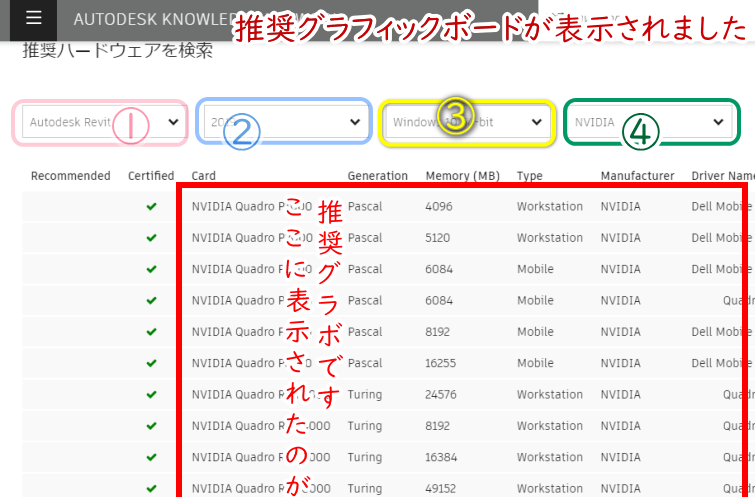This screenshot has width=755, height=497.
Task: Select the memory value 49152
Action: pos(441,488)
